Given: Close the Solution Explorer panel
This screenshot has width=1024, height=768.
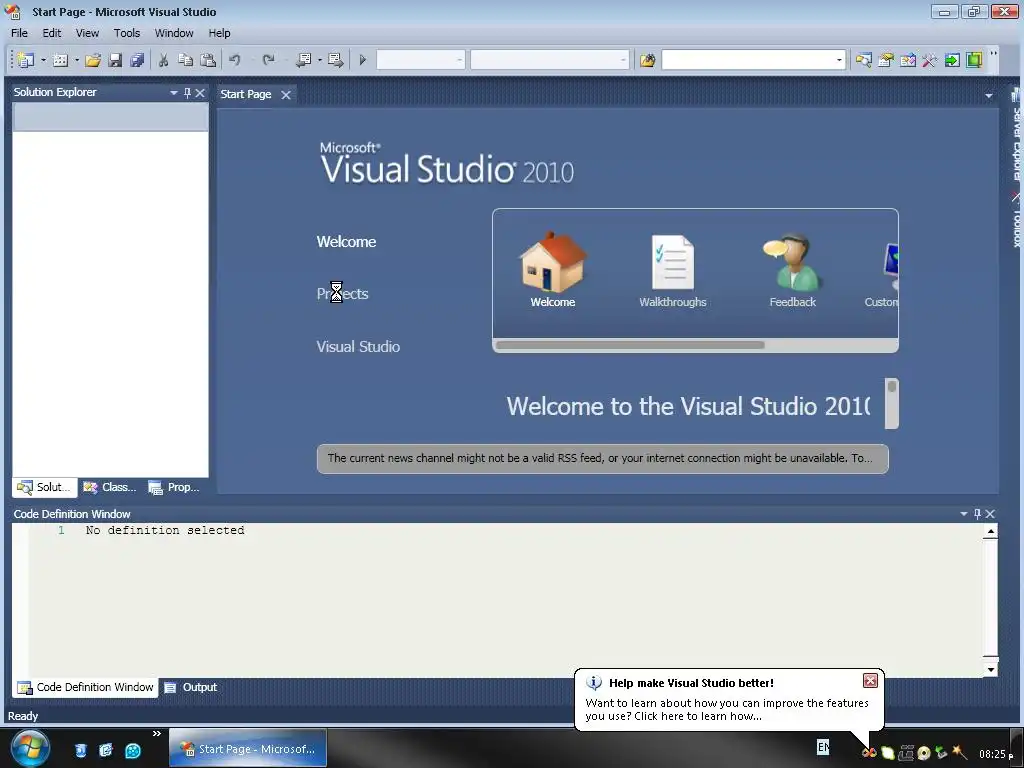Looking at the screenshot, I should pos(200,93).
